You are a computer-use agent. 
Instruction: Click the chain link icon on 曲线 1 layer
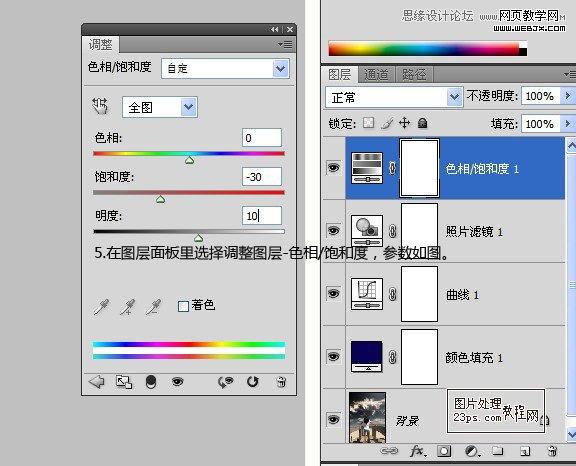click(x=392, y=294)
